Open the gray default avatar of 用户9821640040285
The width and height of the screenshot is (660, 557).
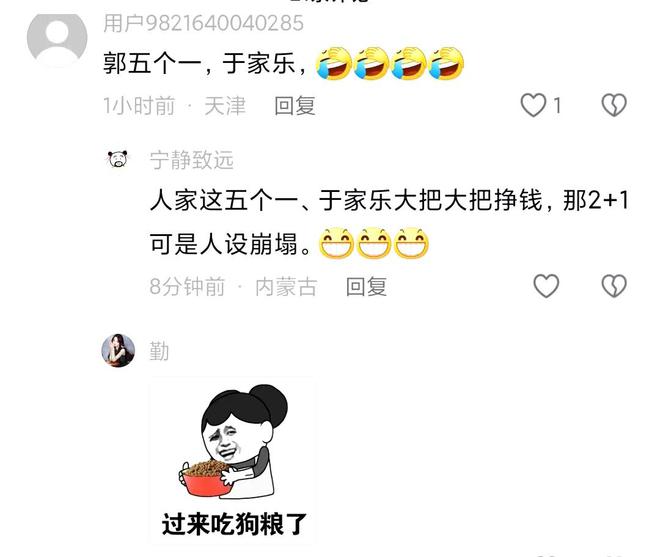57,37
